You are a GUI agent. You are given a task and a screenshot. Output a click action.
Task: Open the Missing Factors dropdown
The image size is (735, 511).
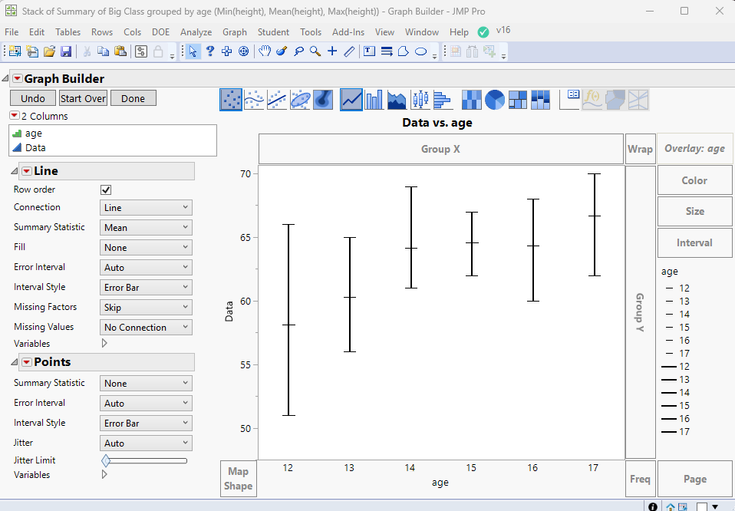click(146, 308)
